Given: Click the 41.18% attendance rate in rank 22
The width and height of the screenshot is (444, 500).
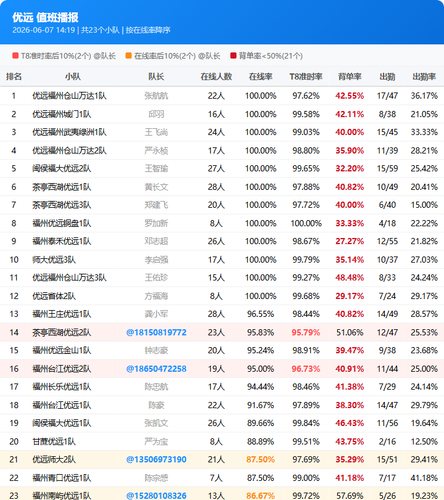Looking at the screenshot, I should coord(424,478).
